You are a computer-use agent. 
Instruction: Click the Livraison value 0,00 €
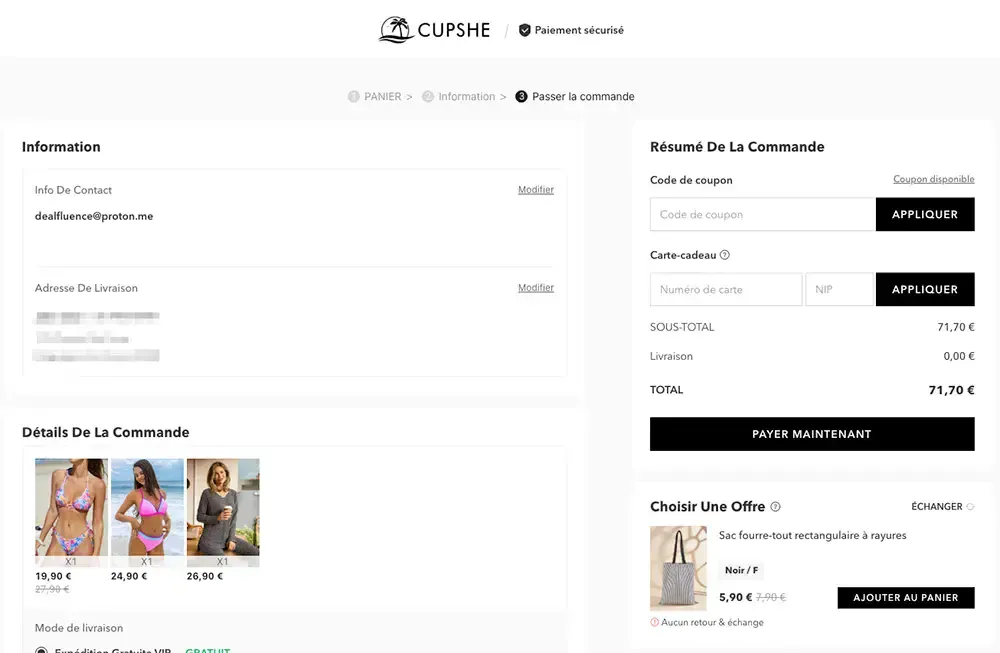pyautogui.click(x=959, y=356)
